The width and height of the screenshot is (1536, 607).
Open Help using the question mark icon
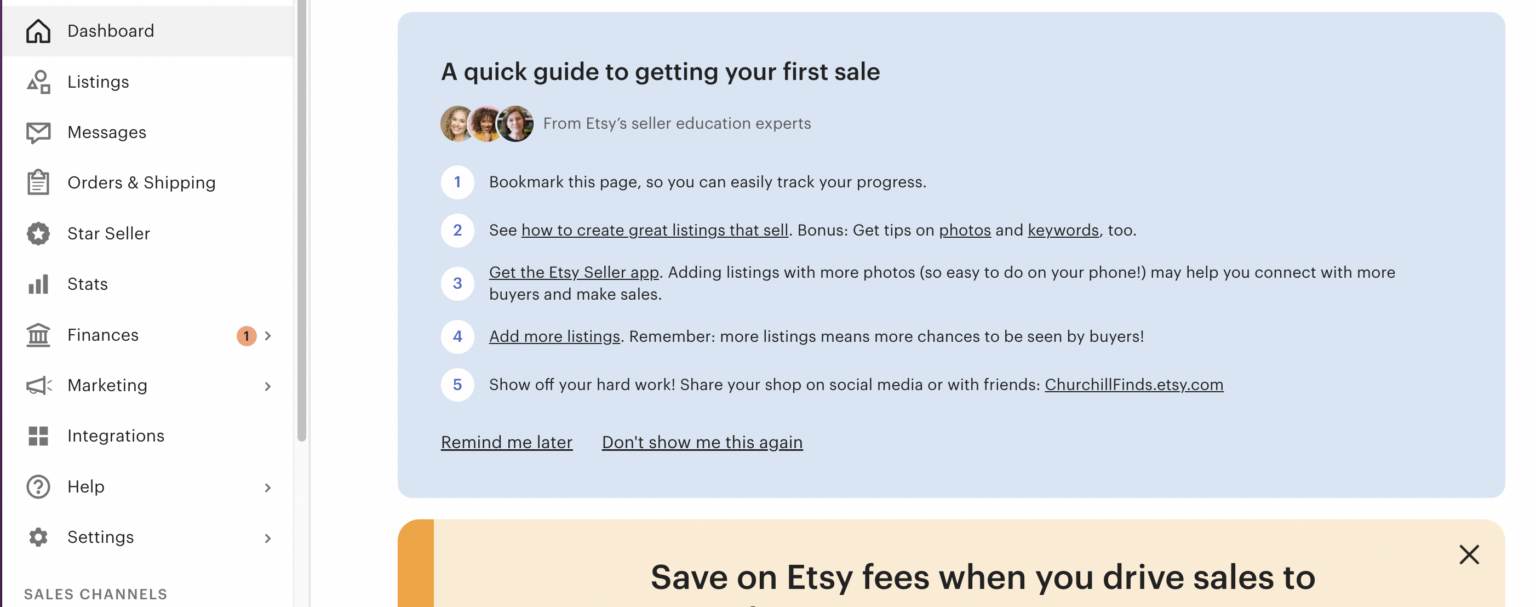(38, 486)
